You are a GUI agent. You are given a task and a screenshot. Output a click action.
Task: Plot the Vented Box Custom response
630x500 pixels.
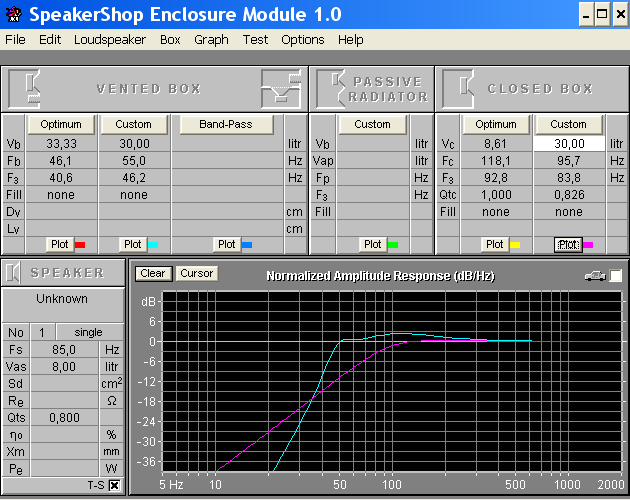point(133,244)
